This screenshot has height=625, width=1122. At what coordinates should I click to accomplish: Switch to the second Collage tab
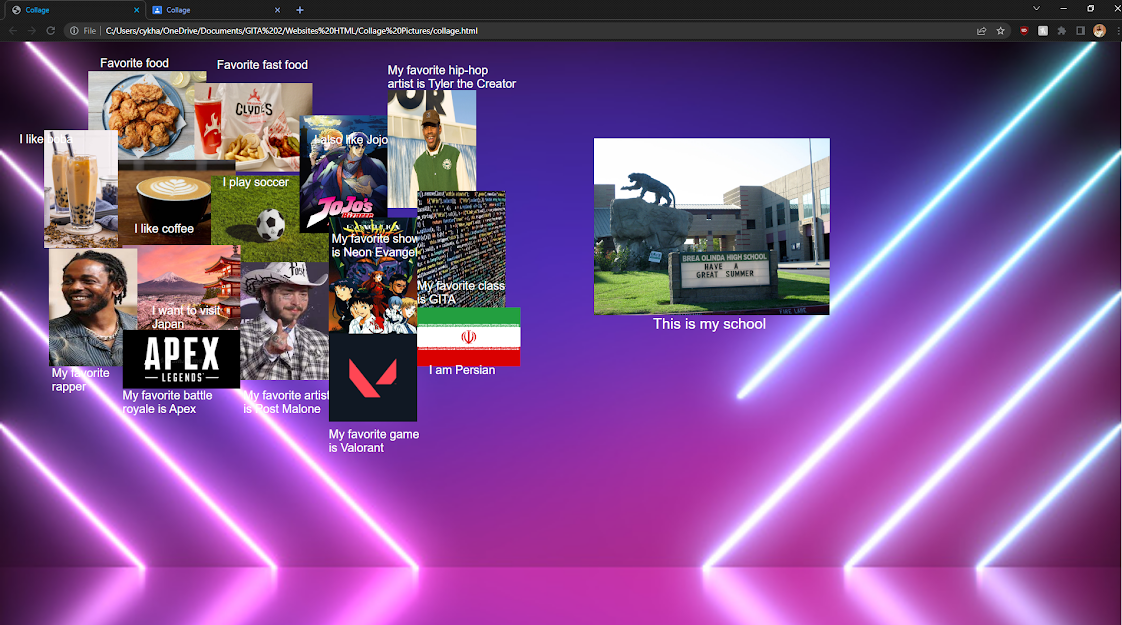(215, 10)
